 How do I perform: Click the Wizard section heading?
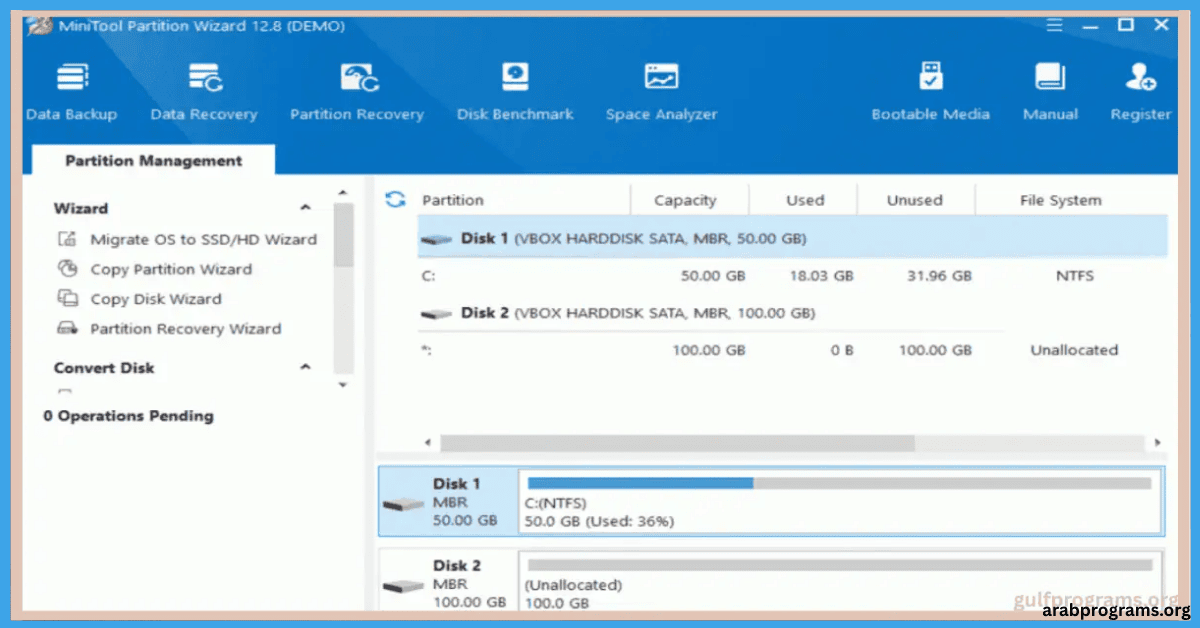[81, 208]
